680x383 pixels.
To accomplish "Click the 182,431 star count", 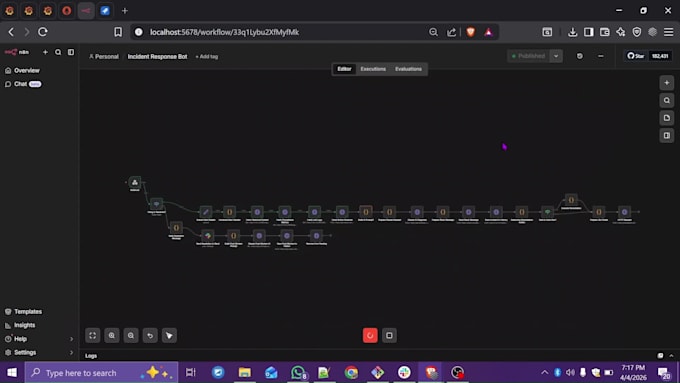I will coord(660,56).
